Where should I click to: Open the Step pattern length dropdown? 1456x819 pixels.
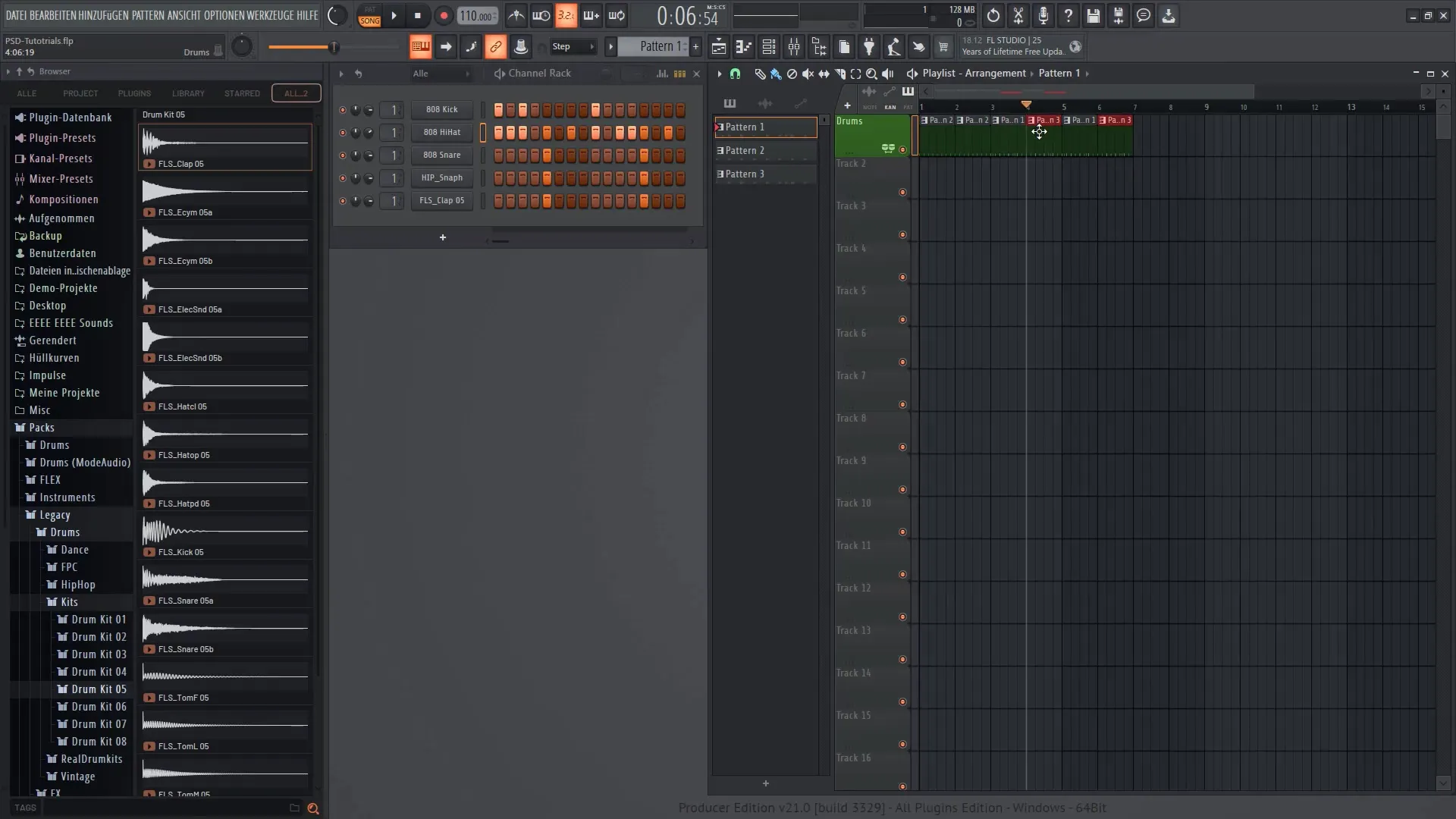click(x=573, y=47)
